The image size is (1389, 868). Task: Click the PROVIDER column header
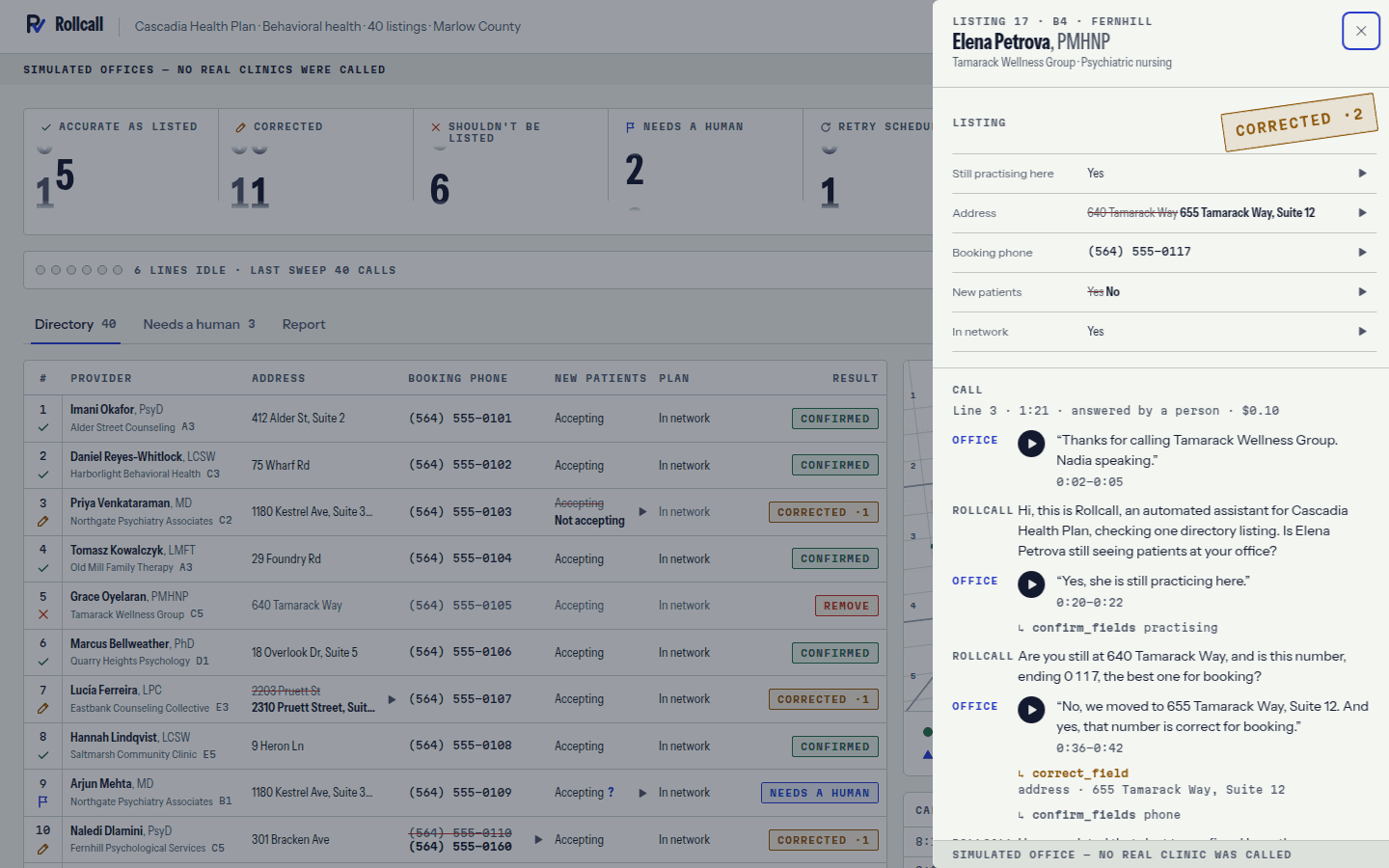tap(101, 379)
